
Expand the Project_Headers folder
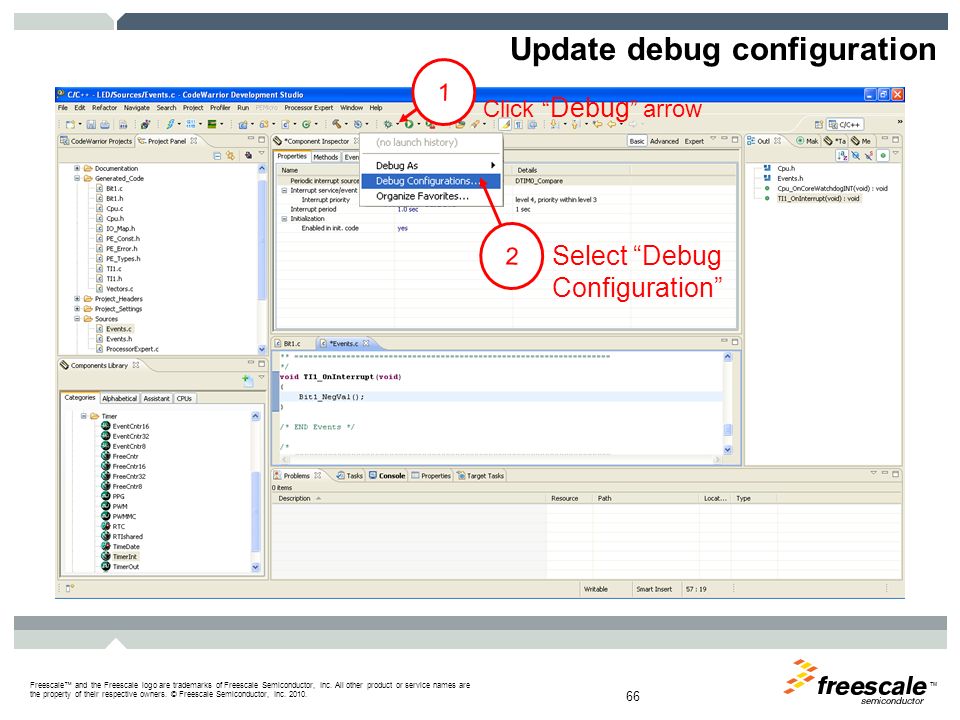pos(77,299)
